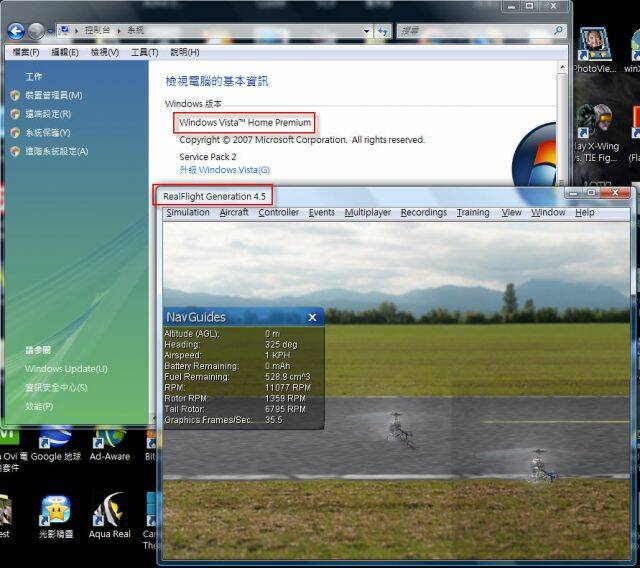The width and height of the screenshot is (640, 568).
Task: Open 系統保護(V) link
Action: tap(48, 133)
